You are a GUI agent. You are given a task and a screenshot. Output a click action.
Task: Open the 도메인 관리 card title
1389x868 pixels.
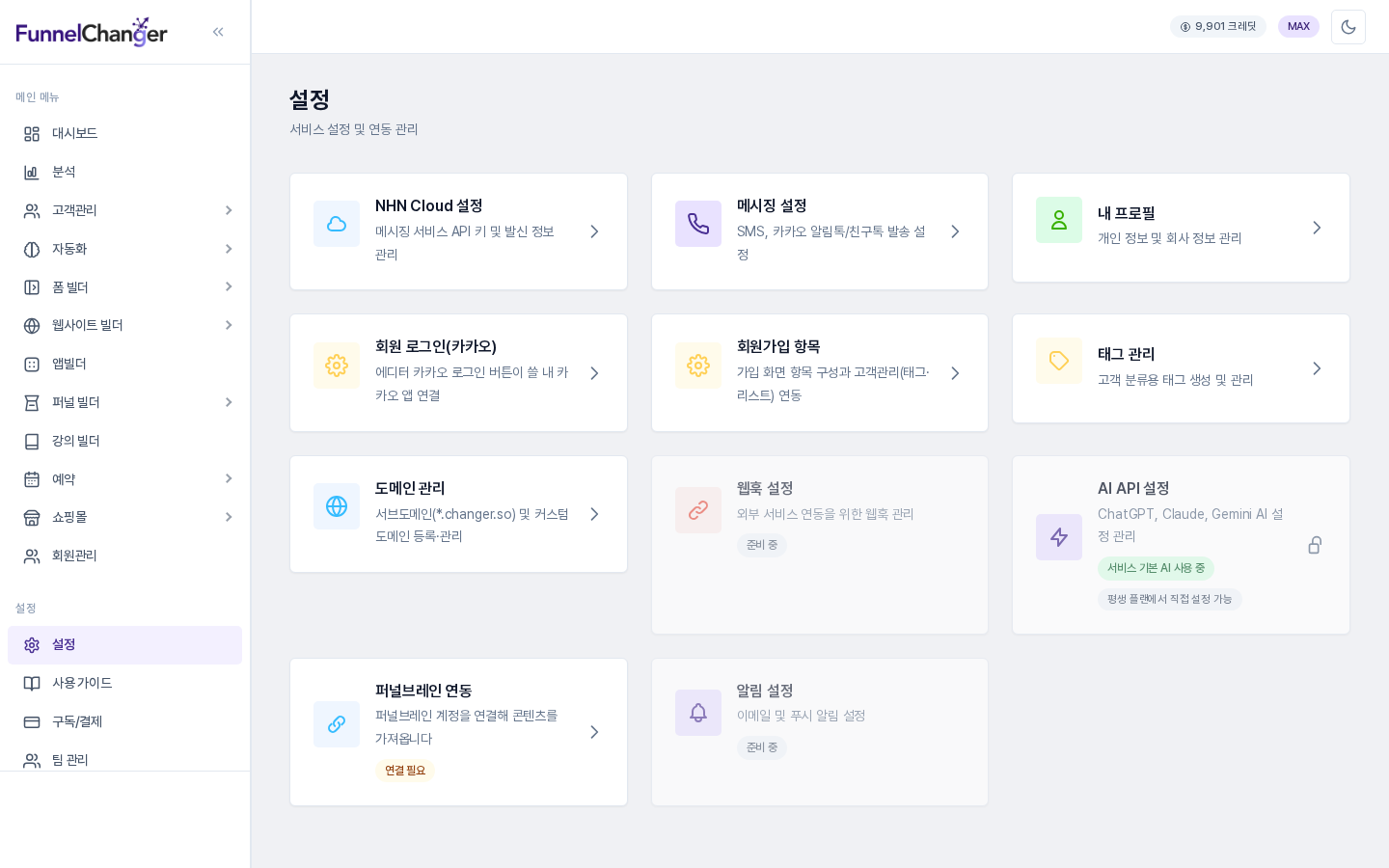tap(410, 488)
